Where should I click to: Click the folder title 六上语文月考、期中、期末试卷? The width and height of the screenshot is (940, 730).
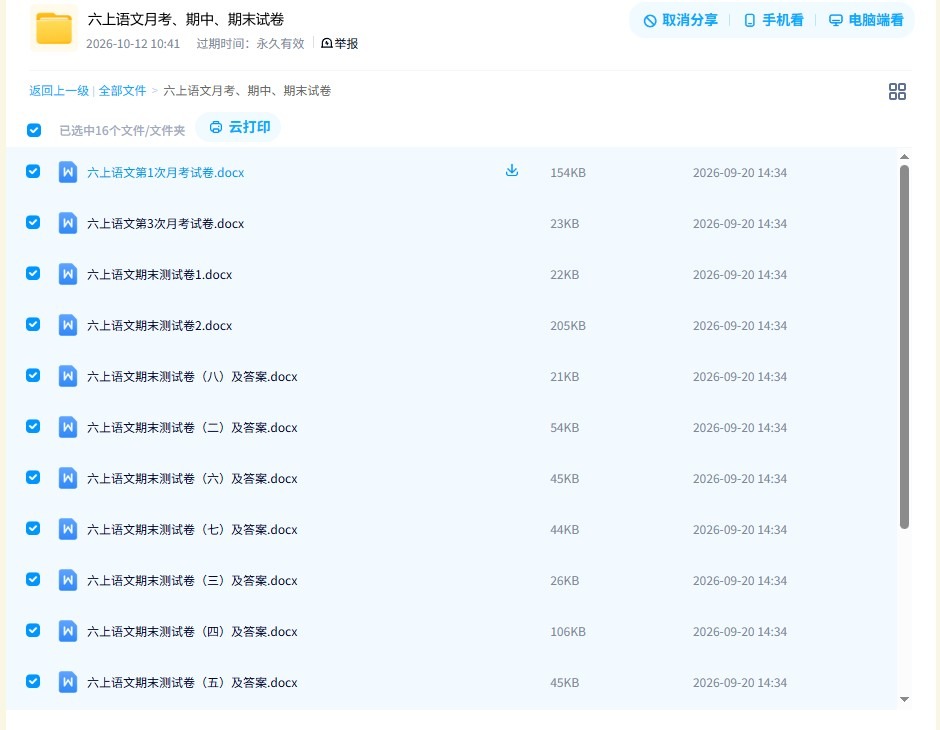click(x=186, y=19)
